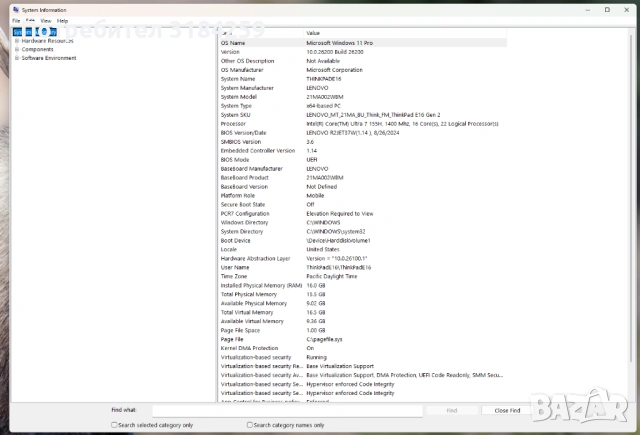
Task: Open the Edit menu
Action: click(x=30, y=21)
